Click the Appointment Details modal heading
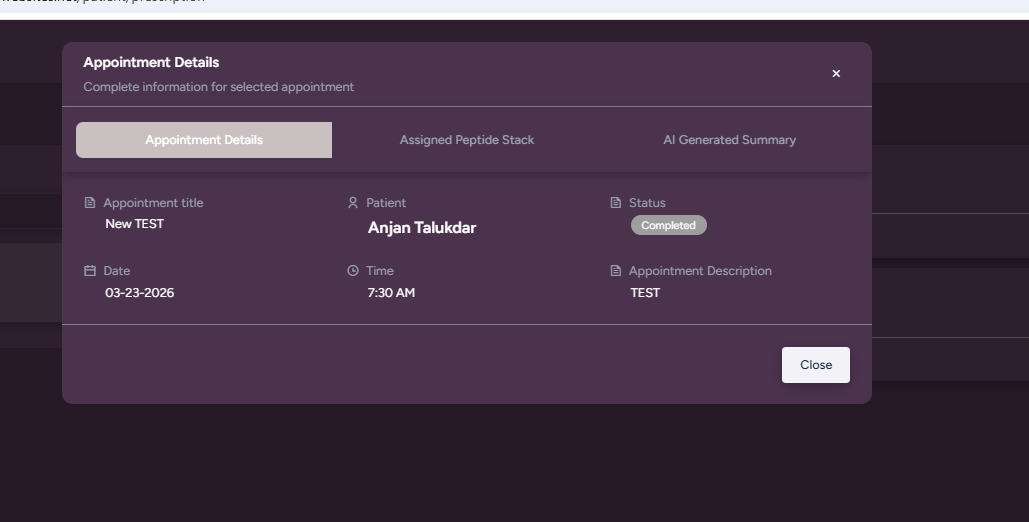This screenshot has width=1029, height=522. 151,62
